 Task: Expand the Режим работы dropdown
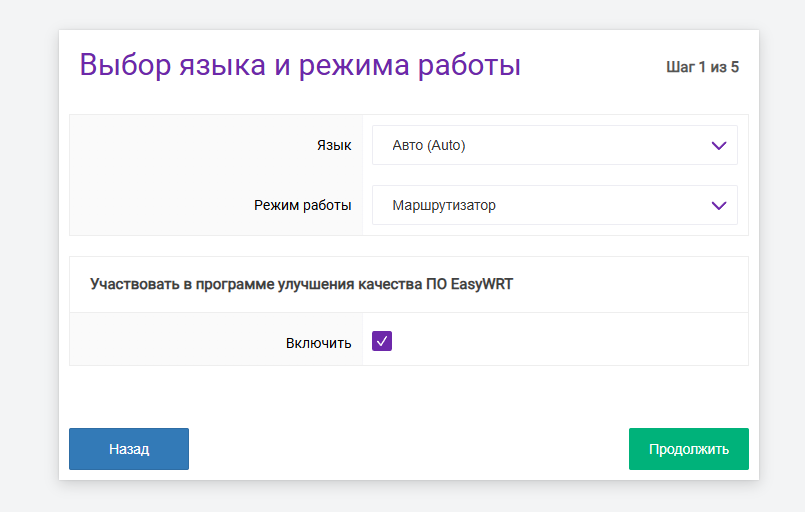(554, 205)
